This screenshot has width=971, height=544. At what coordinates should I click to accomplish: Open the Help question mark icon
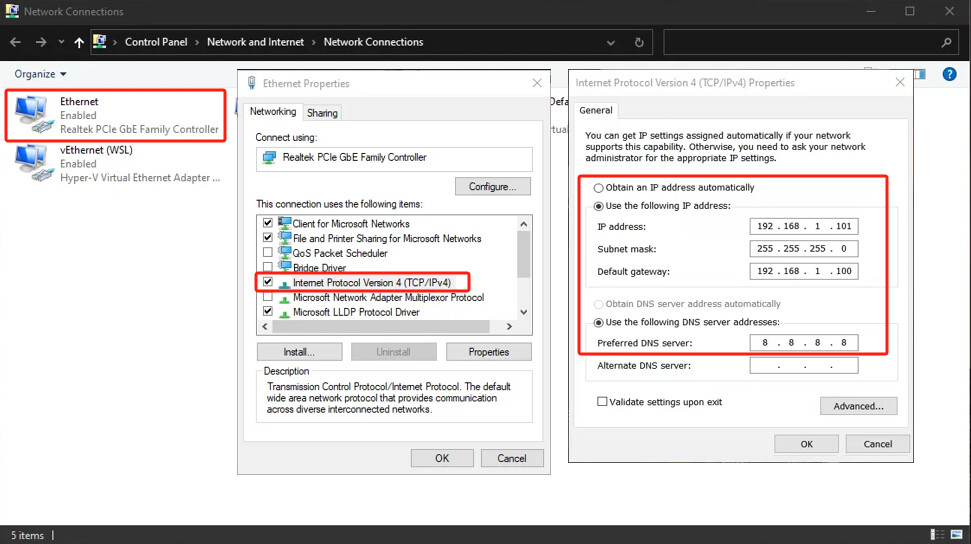(950, 75)
